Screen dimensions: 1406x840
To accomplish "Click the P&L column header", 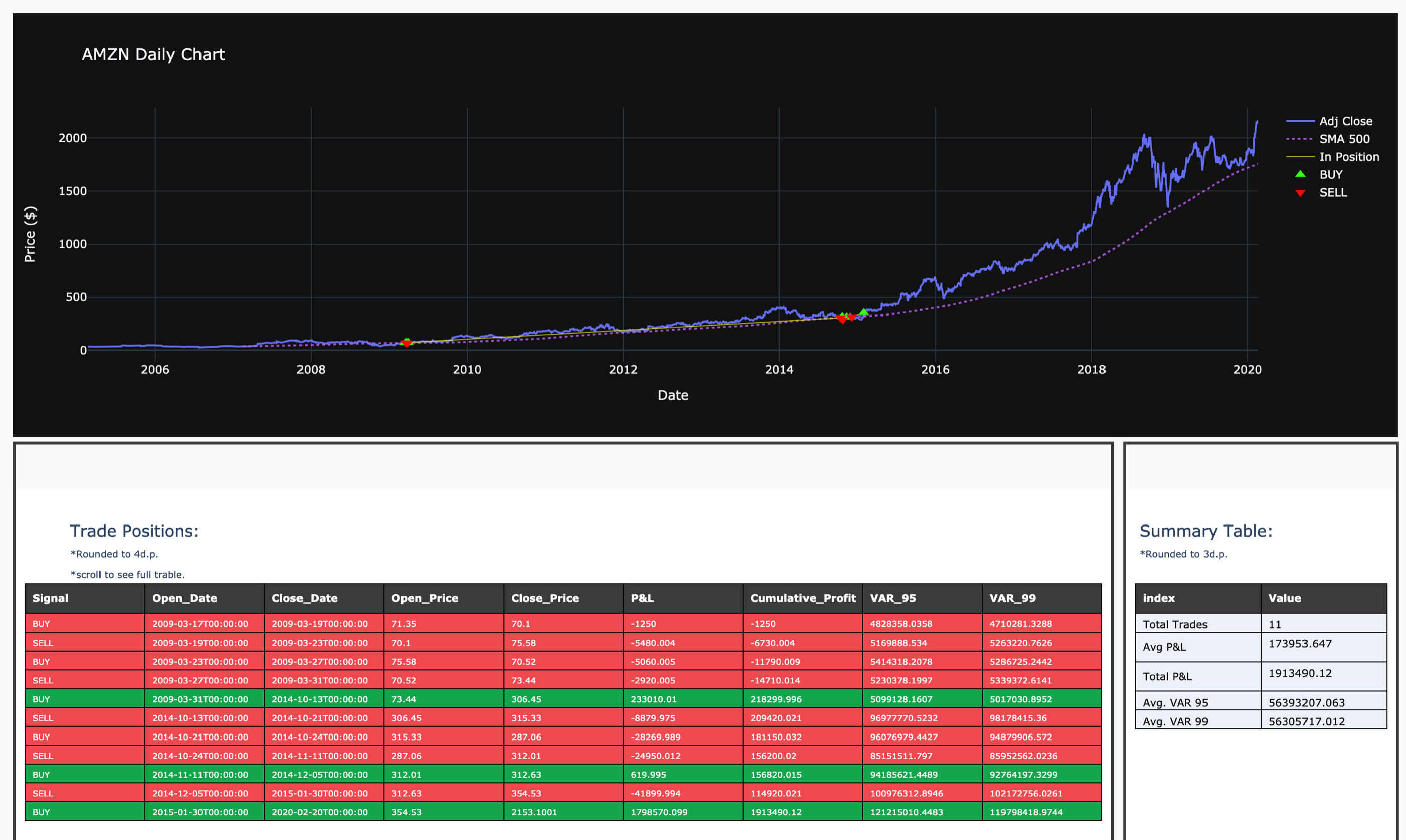I will [642, 598].
